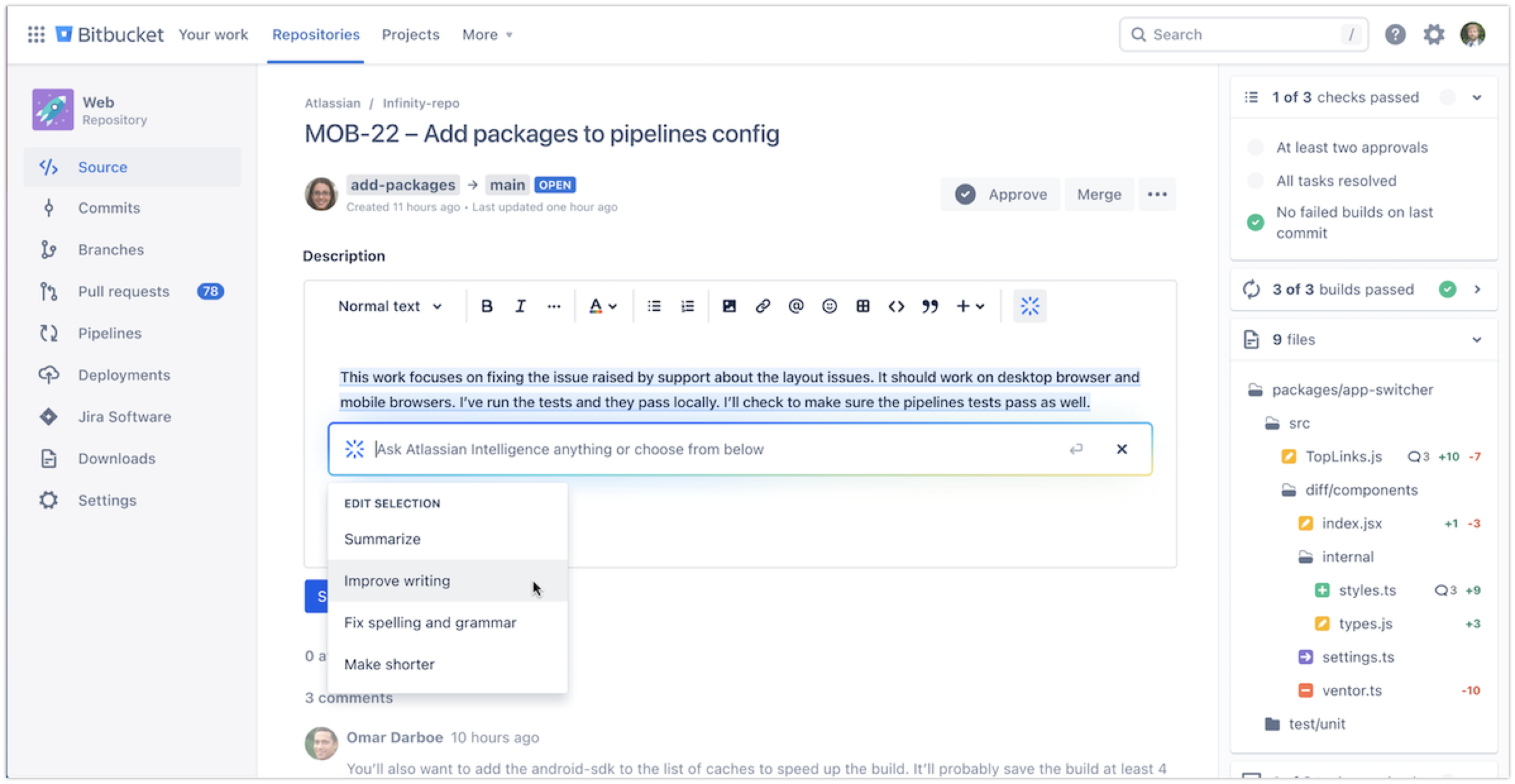1515x784 pixels.
Task: Open repository Settings in sidebar
Action: point(133,500)
